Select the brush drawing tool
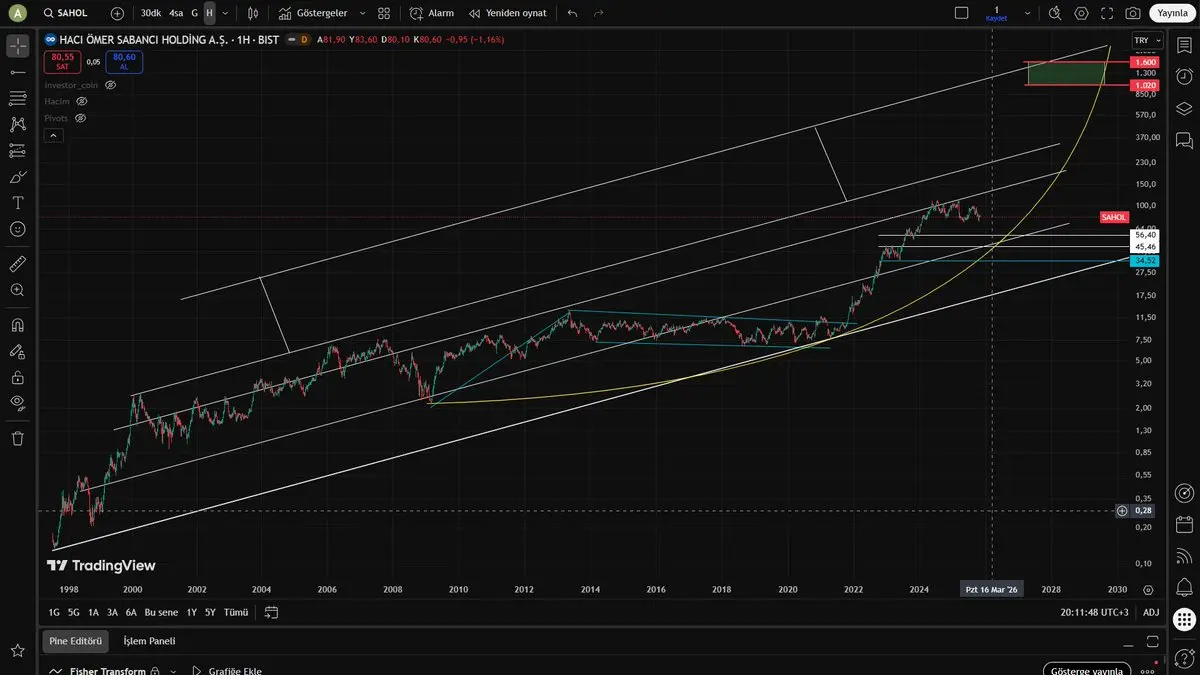The height and width of the screenshot is (675, 1200). click(17, 176)
